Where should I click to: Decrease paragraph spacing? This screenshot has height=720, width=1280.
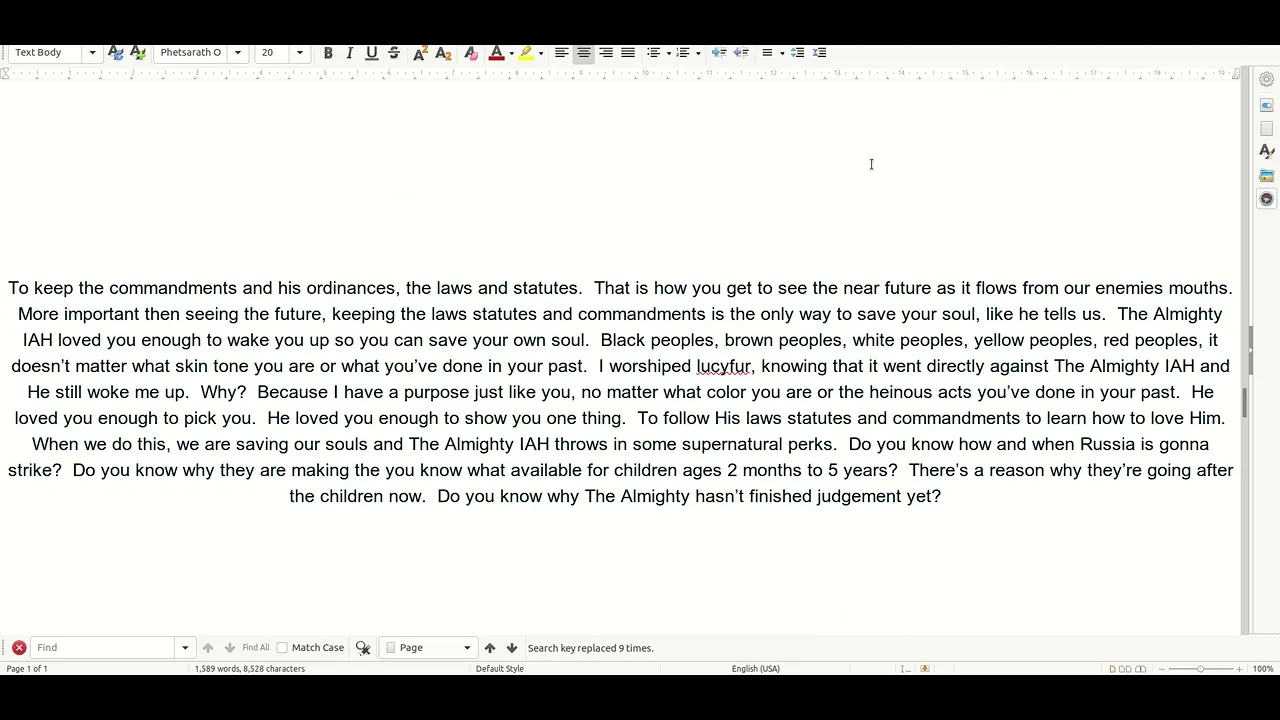coord(819,53)
